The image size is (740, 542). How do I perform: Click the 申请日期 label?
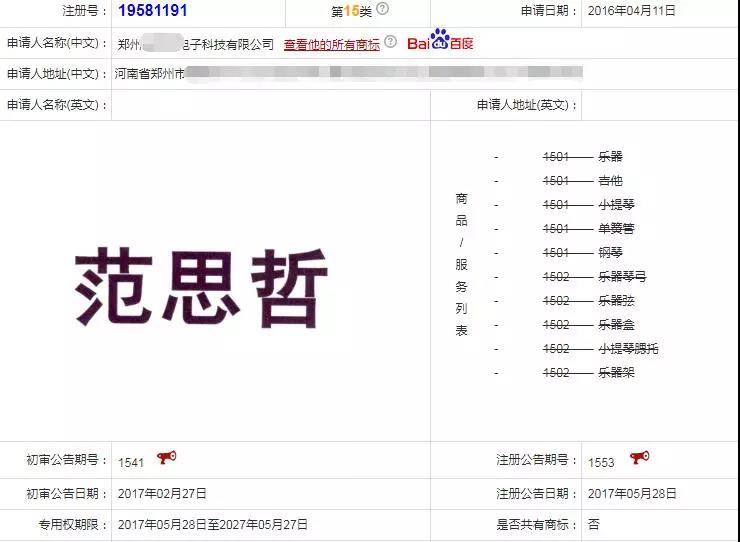[549, 10]
